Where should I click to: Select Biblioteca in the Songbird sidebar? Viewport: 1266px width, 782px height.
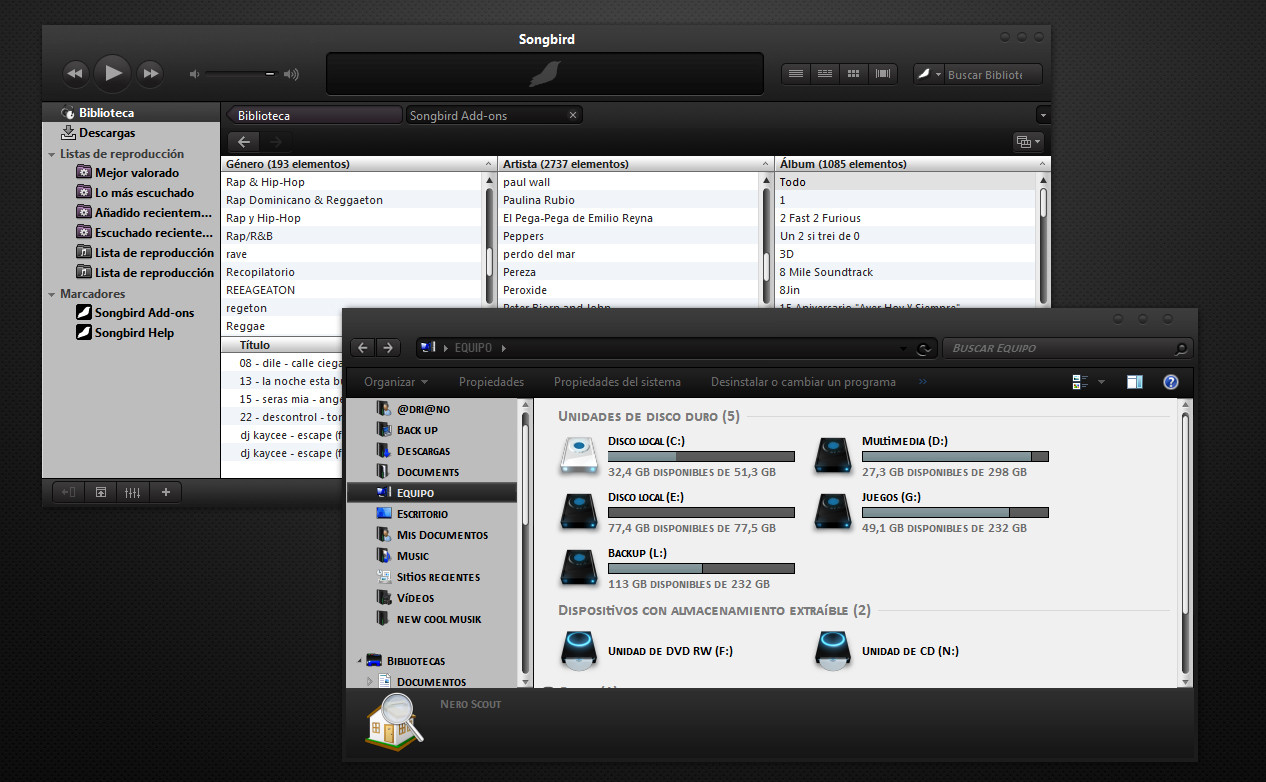tap(131, 113)
